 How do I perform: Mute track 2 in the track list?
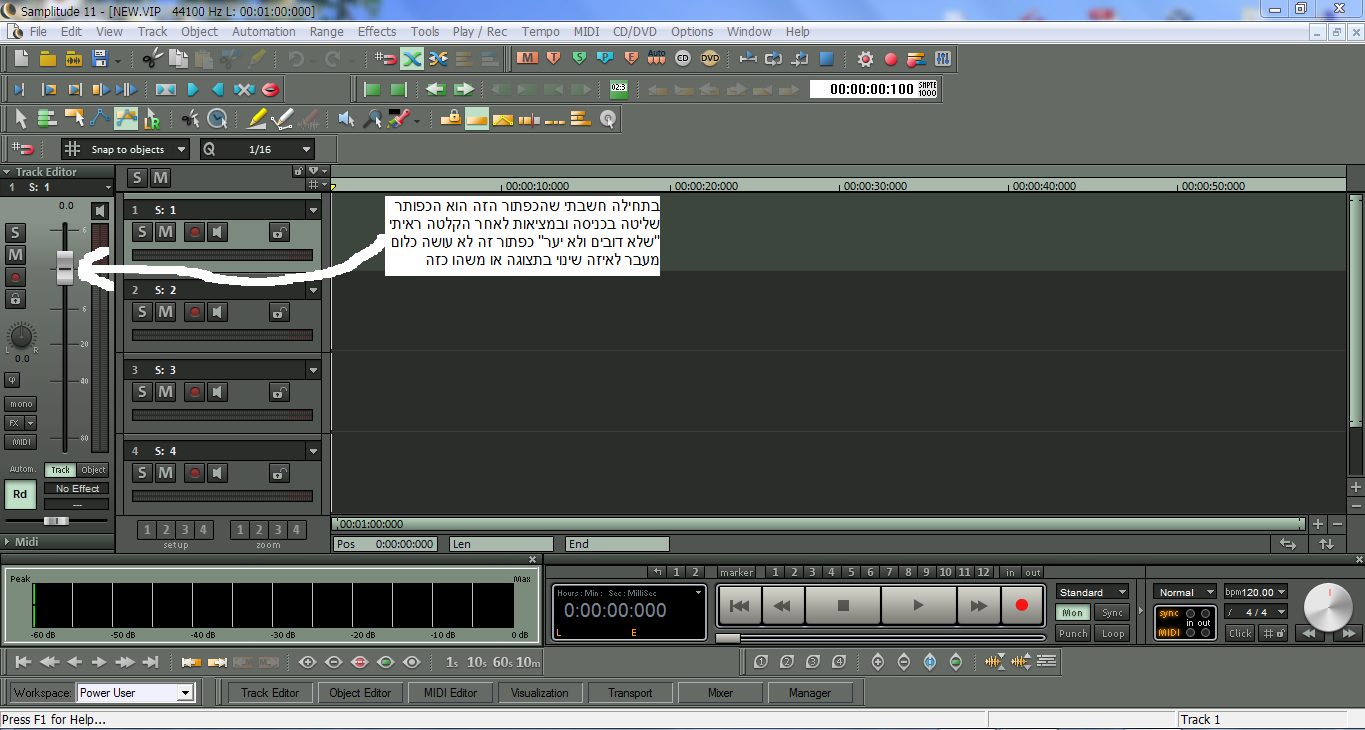[166, 312]
